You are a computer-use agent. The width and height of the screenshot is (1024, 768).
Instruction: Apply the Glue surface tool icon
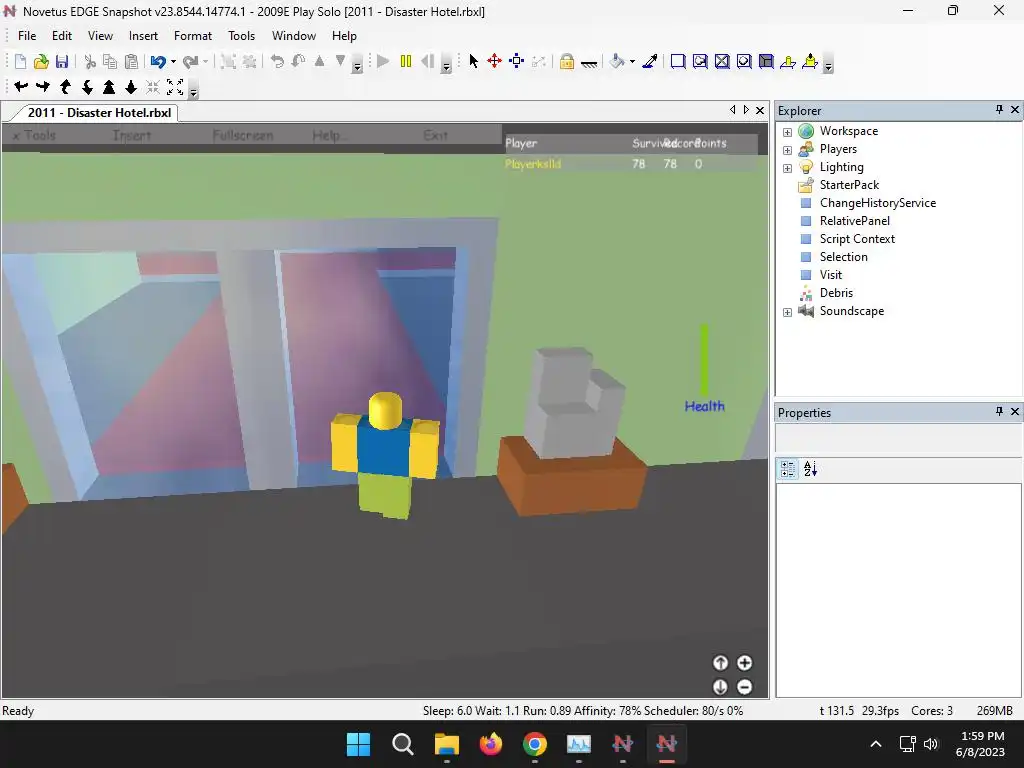(700, 61)
